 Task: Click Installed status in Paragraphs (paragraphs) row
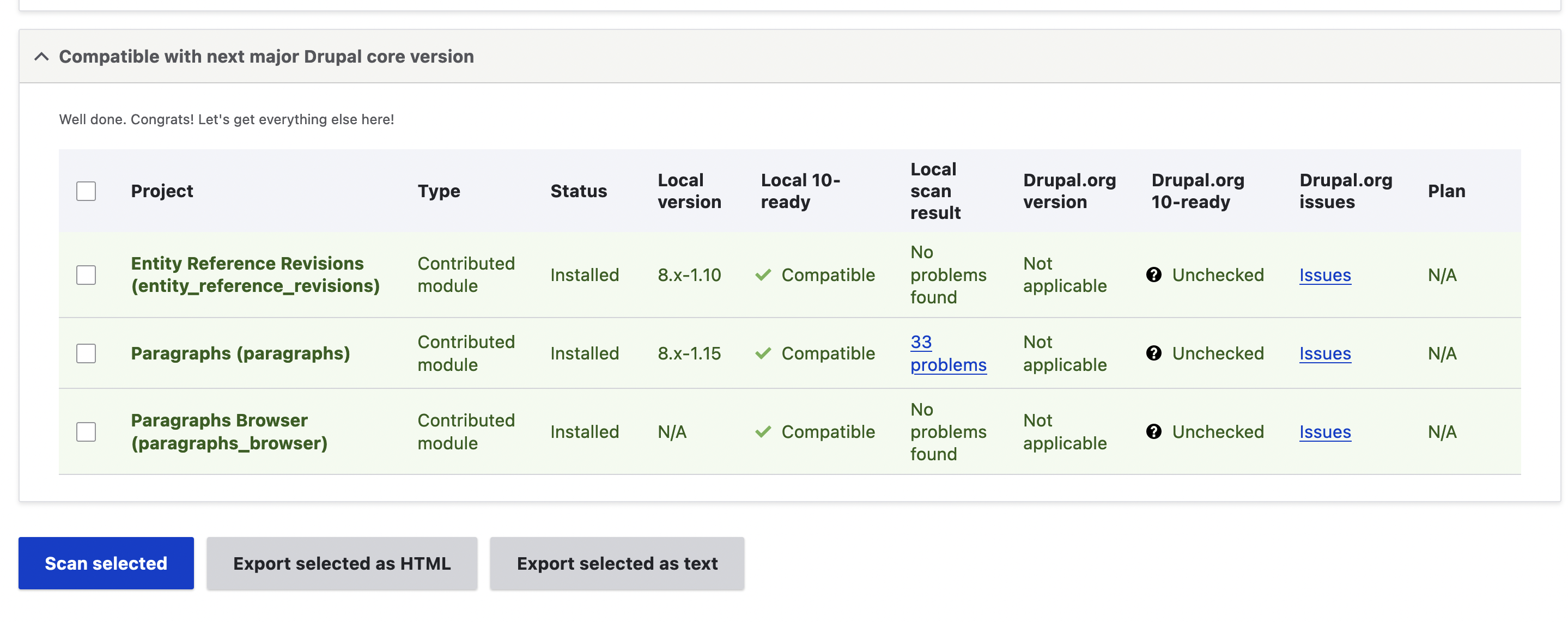[585, 353]
